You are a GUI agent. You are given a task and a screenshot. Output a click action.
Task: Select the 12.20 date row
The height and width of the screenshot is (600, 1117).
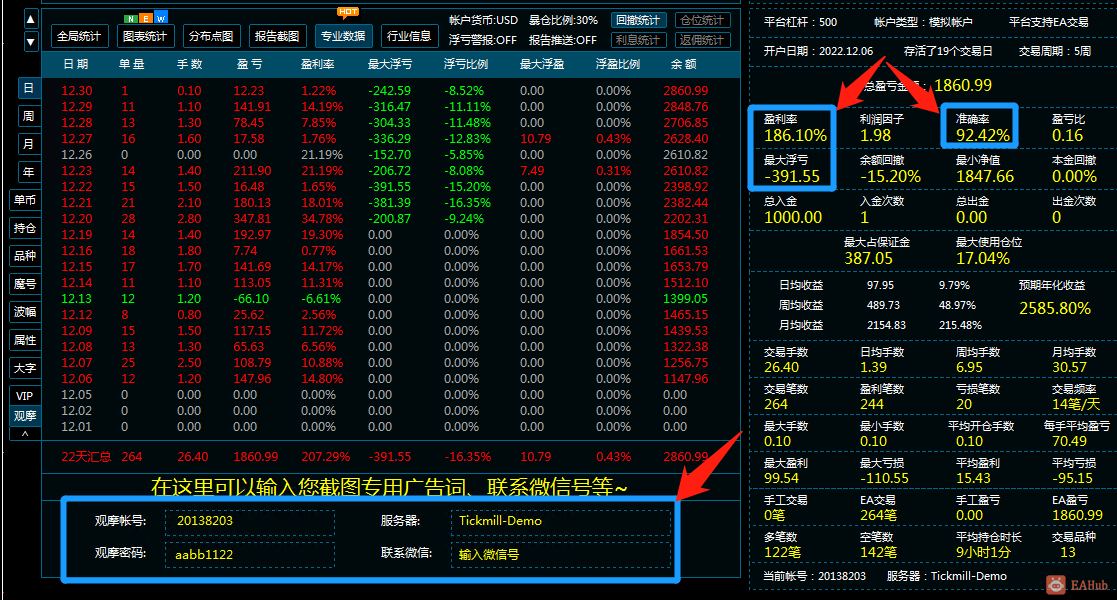tap(390, 219)
